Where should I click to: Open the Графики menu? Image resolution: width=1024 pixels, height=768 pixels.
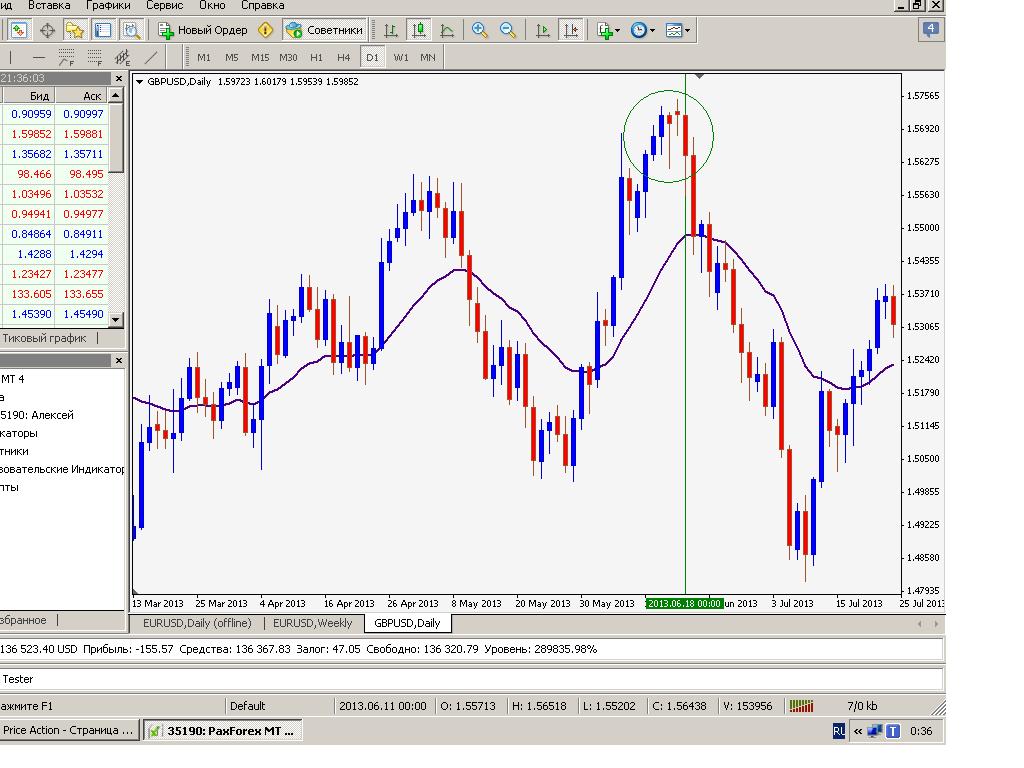(108, 5)
